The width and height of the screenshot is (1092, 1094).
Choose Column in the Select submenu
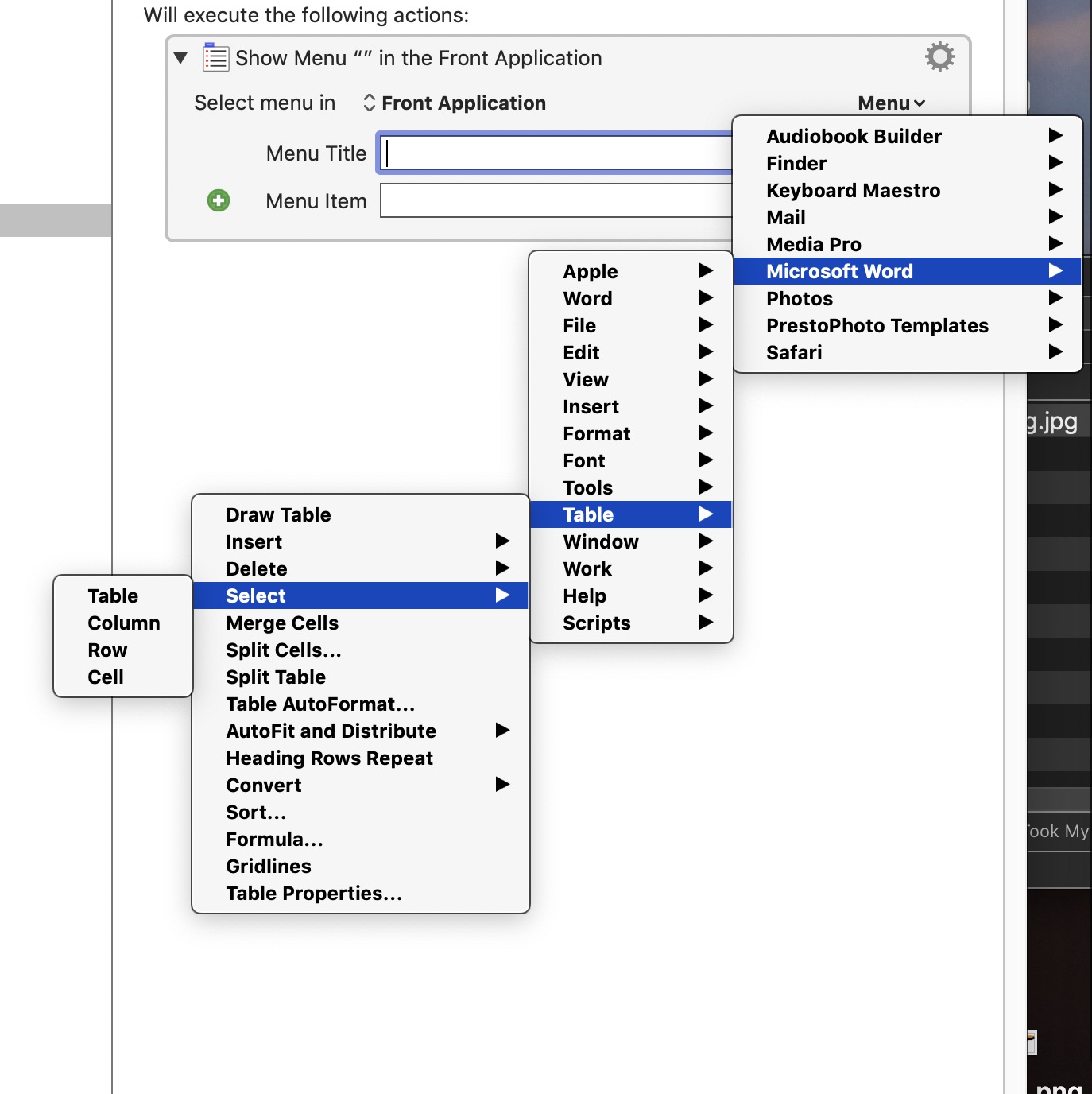123,623
